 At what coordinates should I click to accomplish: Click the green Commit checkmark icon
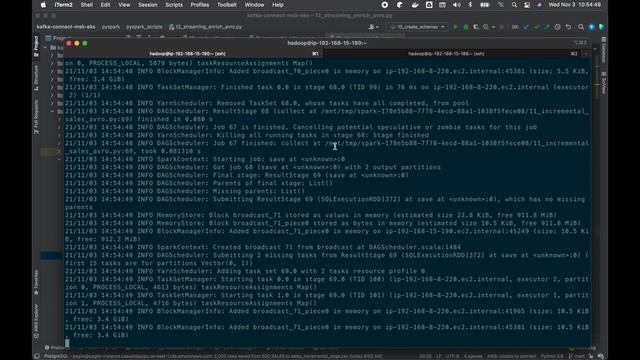(x=537, y=27)
